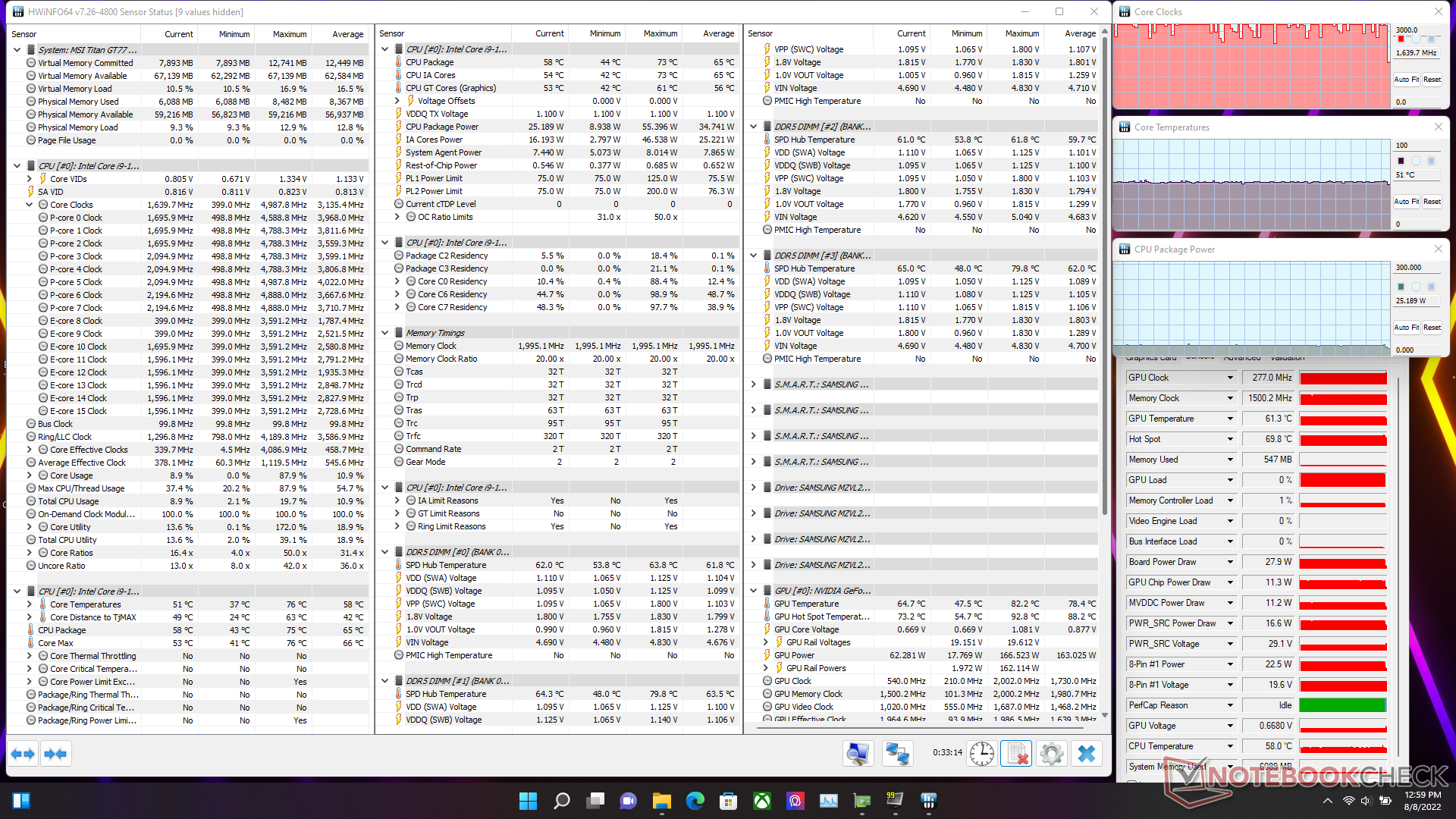Click the logging sheet with red X
The width and height of the screenshot is (1456, 819).
click(1016, 754)
